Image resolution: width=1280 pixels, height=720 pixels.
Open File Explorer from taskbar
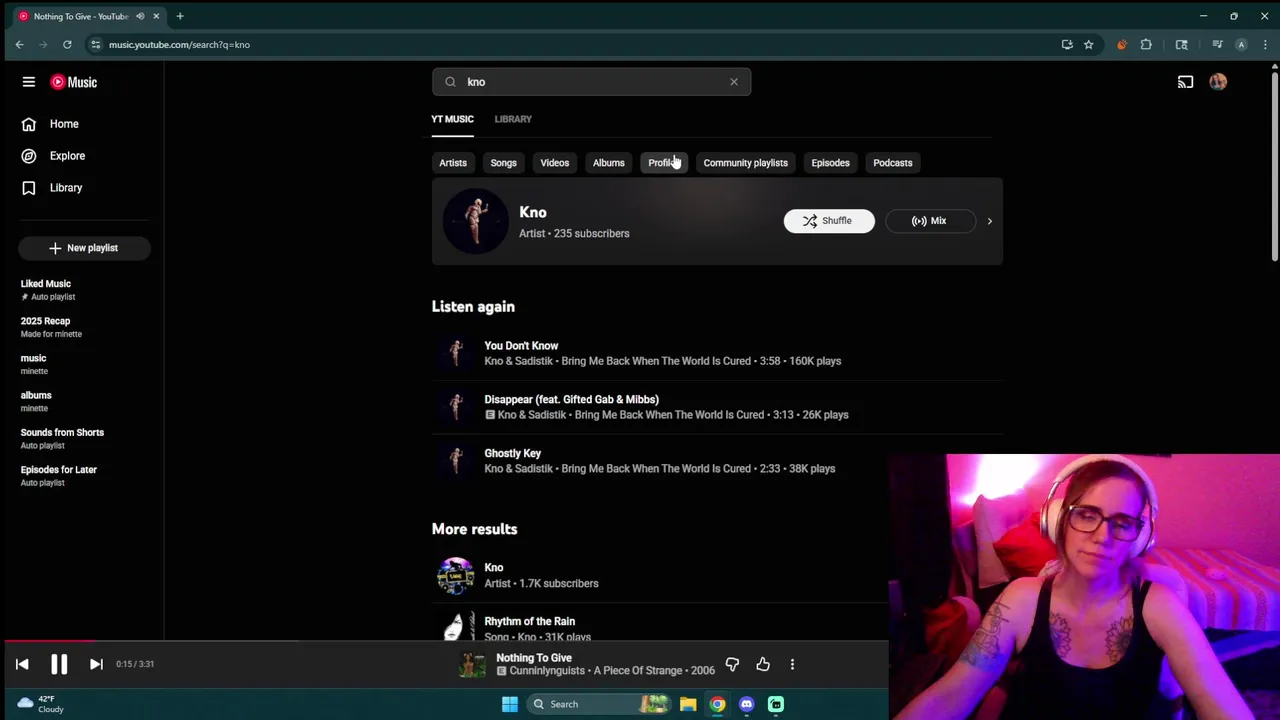(688, 704)
